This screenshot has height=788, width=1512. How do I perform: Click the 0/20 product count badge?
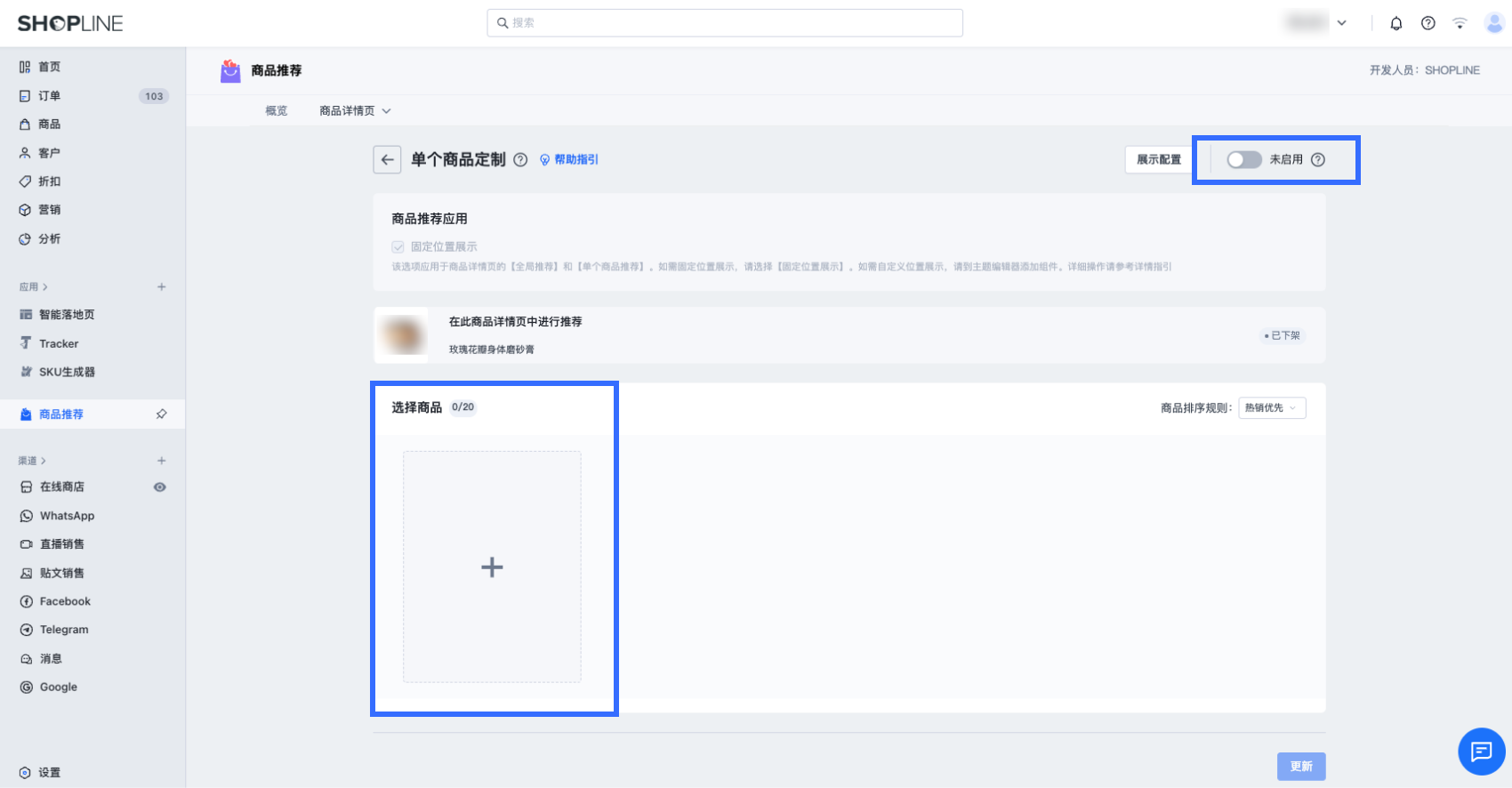point(462,407)
